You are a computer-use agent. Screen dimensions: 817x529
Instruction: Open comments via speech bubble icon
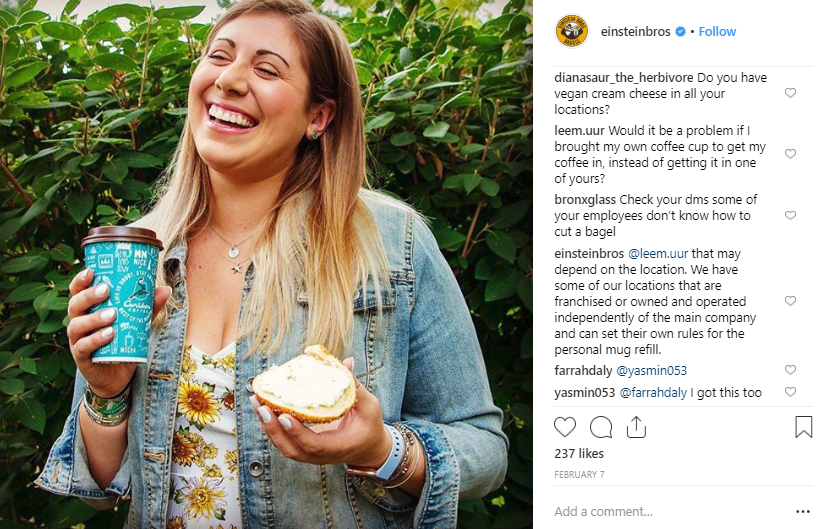(601, 428)
